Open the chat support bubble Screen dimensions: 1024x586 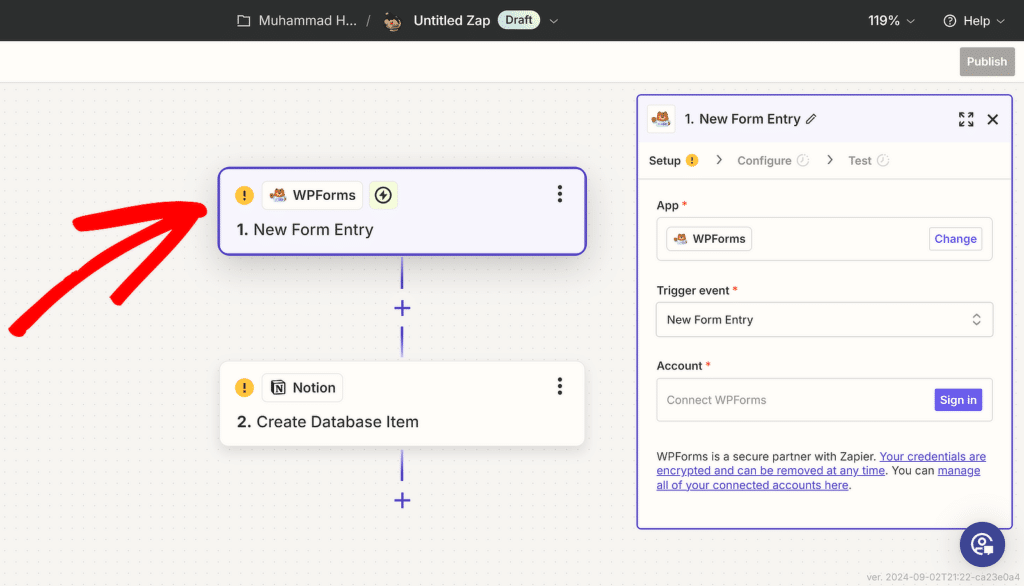[x=982, y=544]
